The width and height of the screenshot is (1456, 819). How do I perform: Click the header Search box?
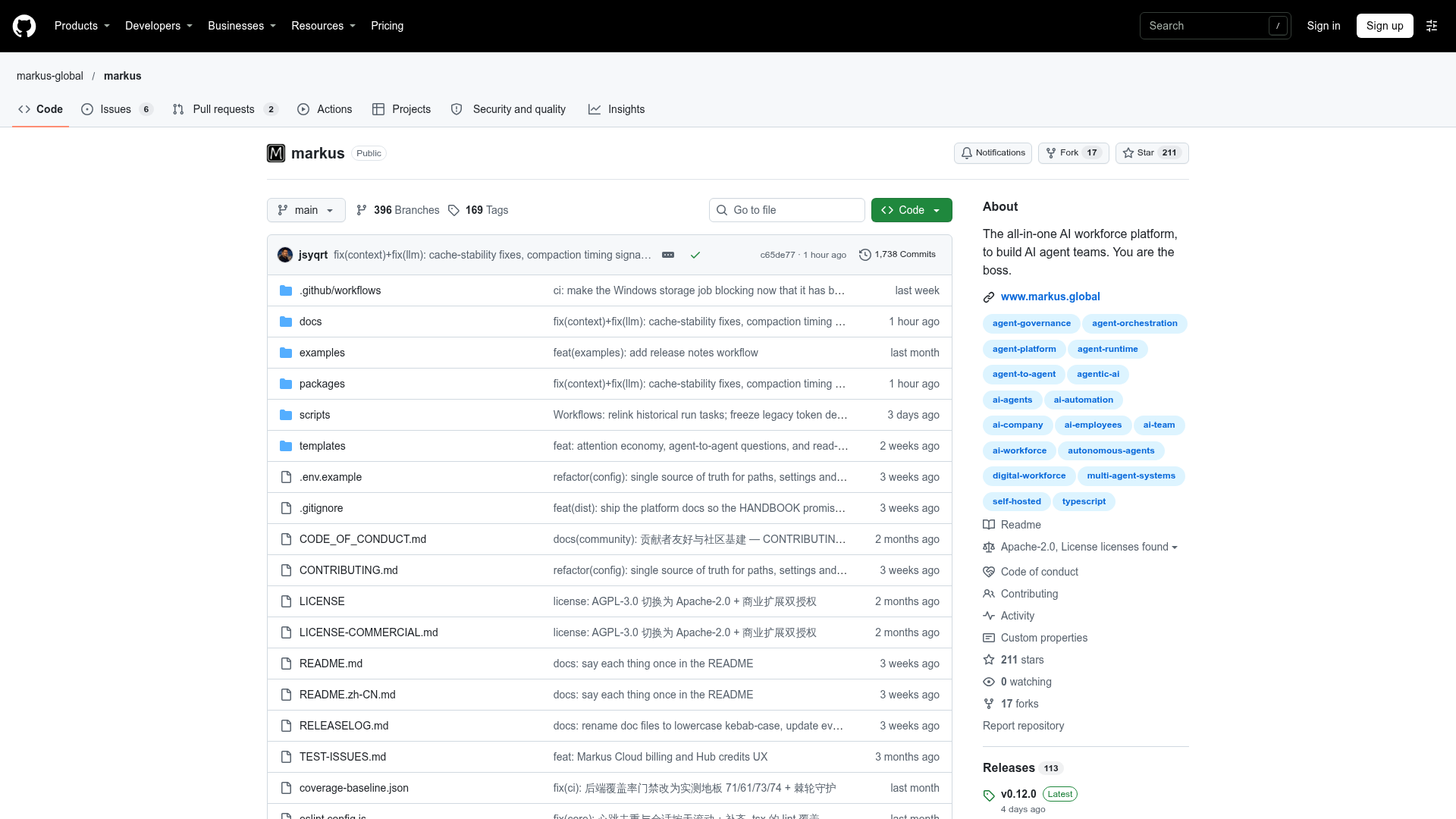[x=1215, y=26]
